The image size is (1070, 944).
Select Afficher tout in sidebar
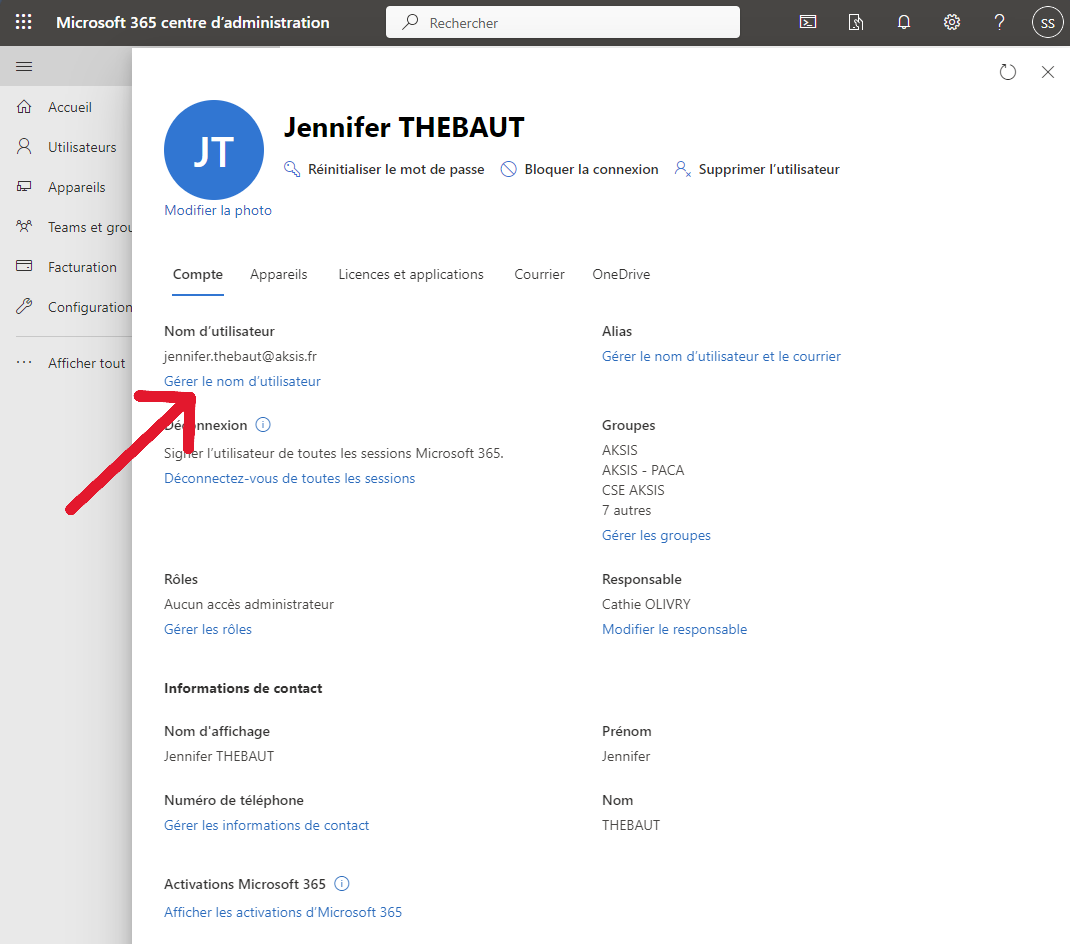pyautogui.click(x=87, y=363)
